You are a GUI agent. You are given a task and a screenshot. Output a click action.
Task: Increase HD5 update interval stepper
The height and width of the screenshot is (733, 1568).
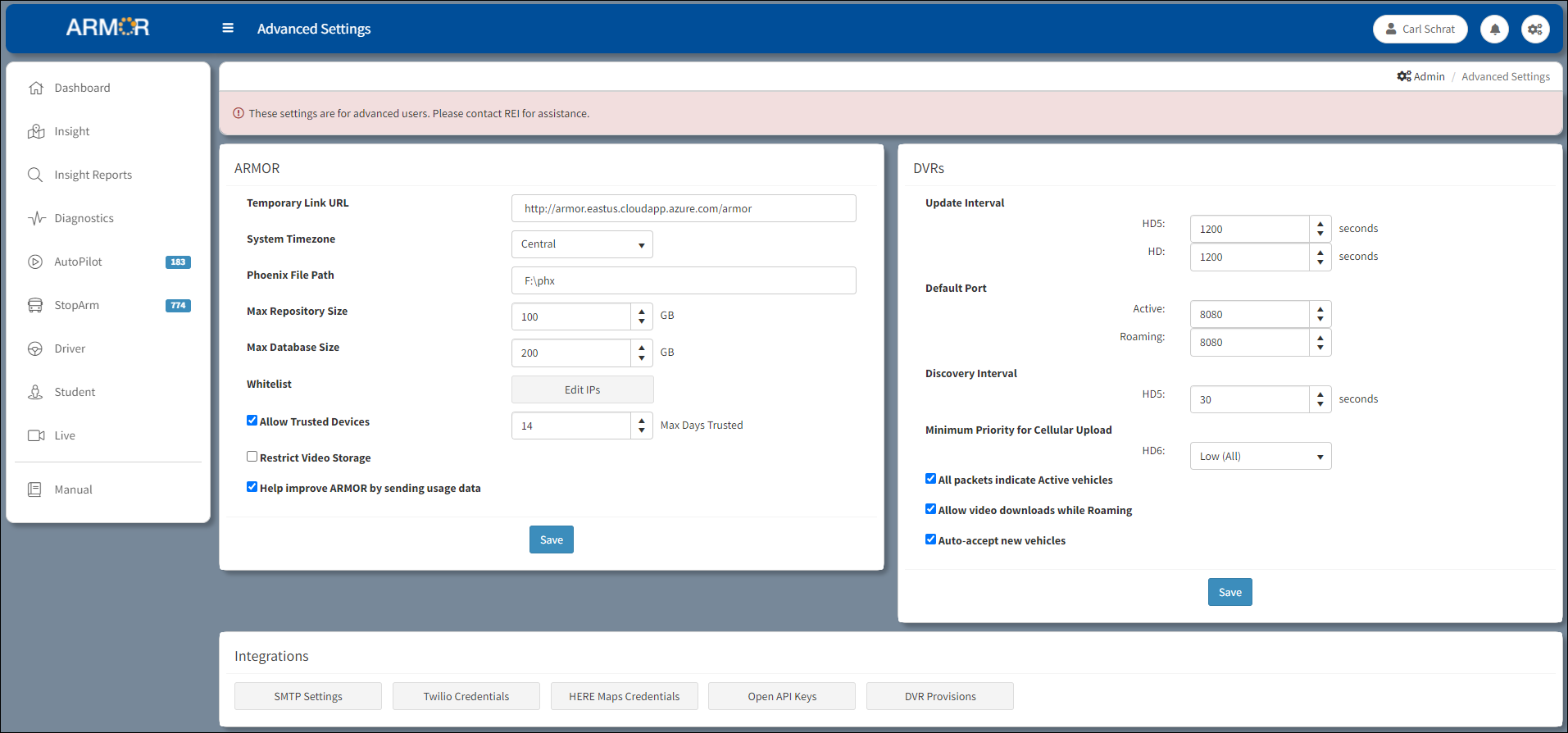[1320, 224]
